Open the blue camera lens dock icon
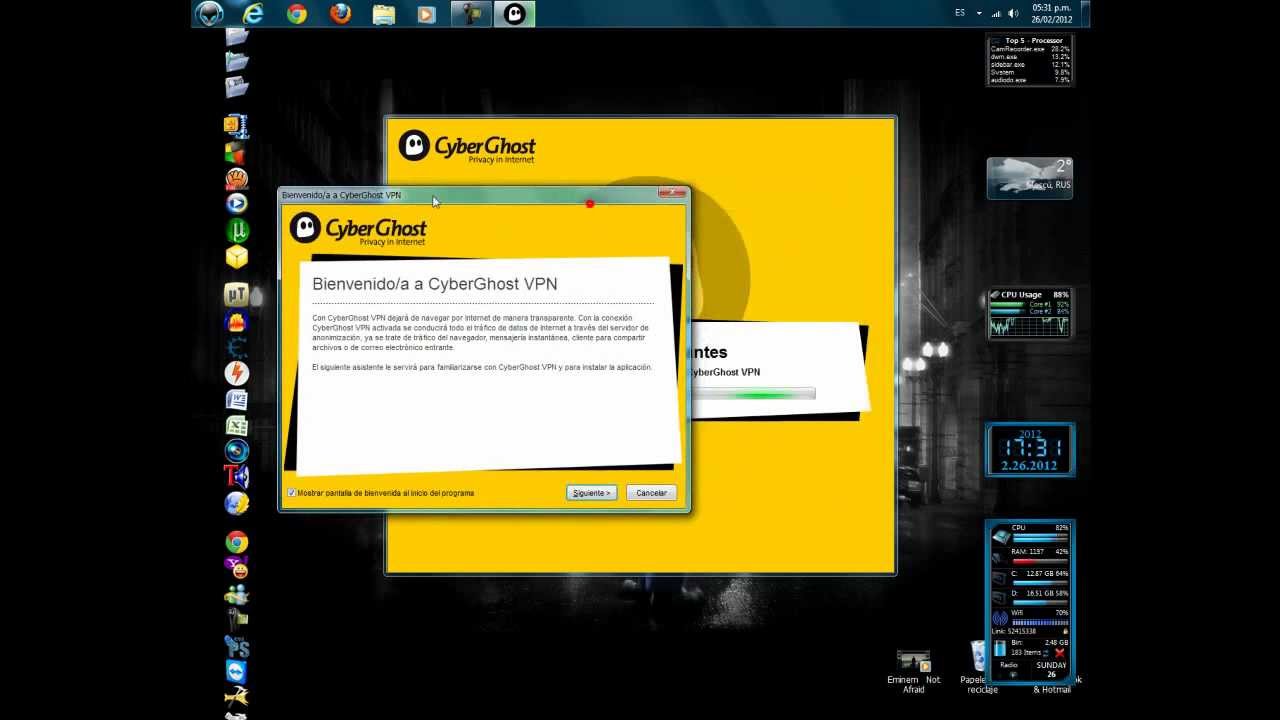This screenshot has height=720, width=1280. point(237,451)
